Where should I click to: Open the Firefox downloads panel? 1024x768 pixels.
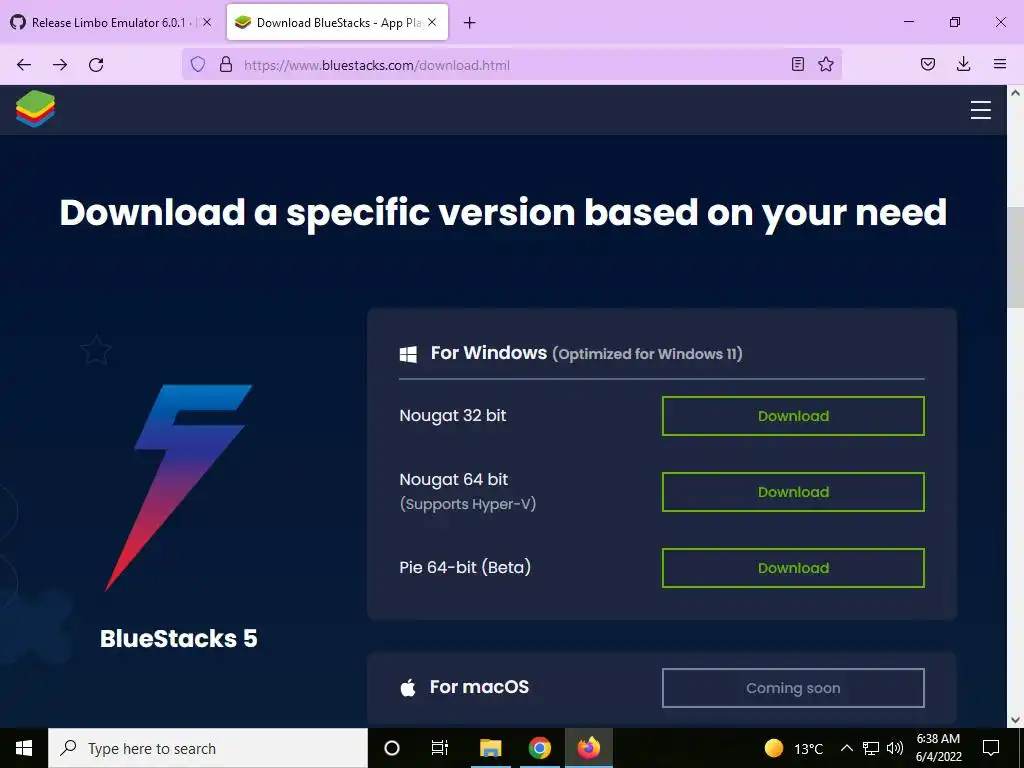coord(963,64)
